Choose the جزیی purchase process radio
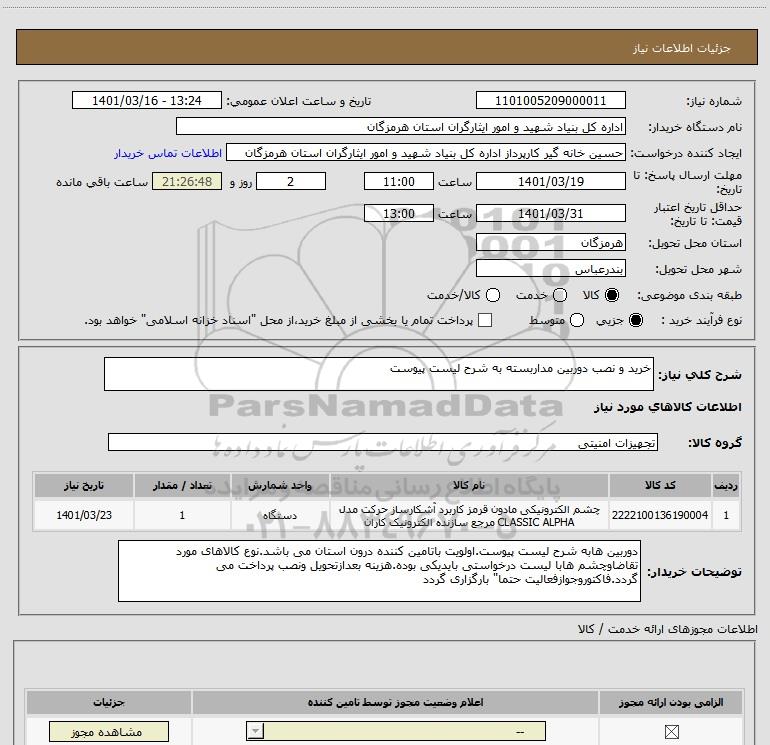Viewport: 770px width, 745px height. click(635, 320)
